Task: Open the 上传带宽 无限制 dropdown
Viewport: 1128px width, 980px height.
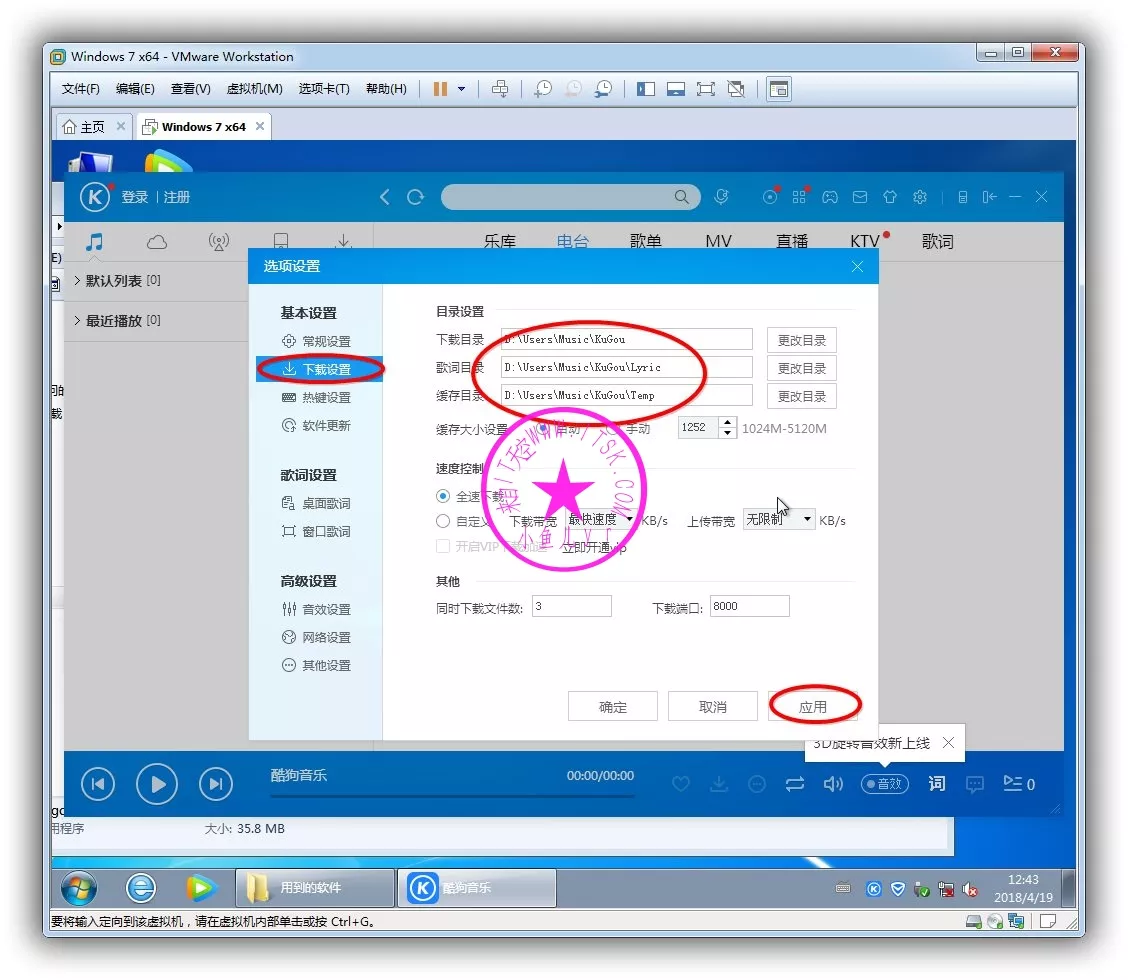Action: click(779, 520)
